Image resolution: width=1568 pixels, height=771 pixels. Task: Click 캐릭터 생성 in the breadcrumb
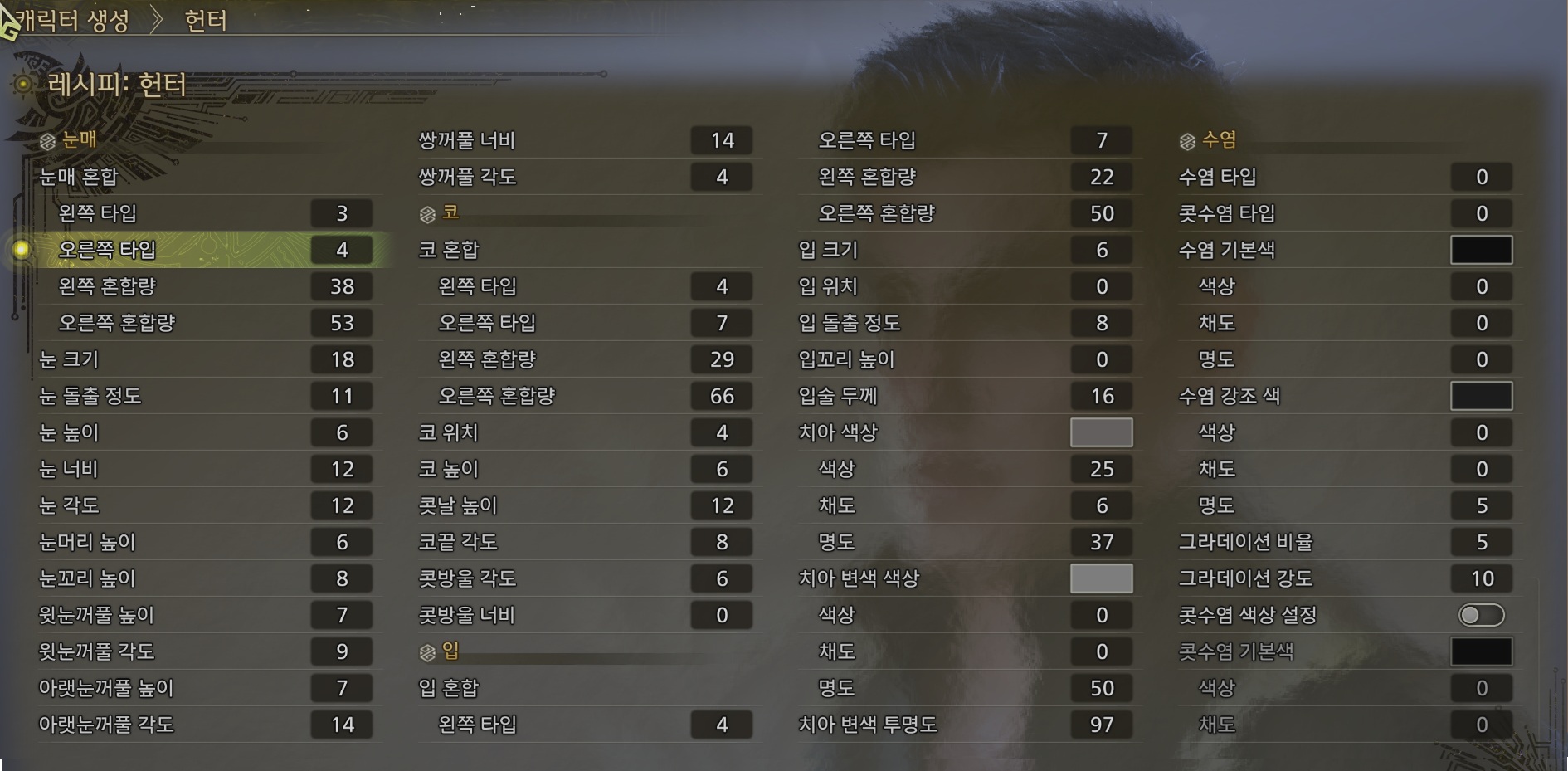[73, 20]
